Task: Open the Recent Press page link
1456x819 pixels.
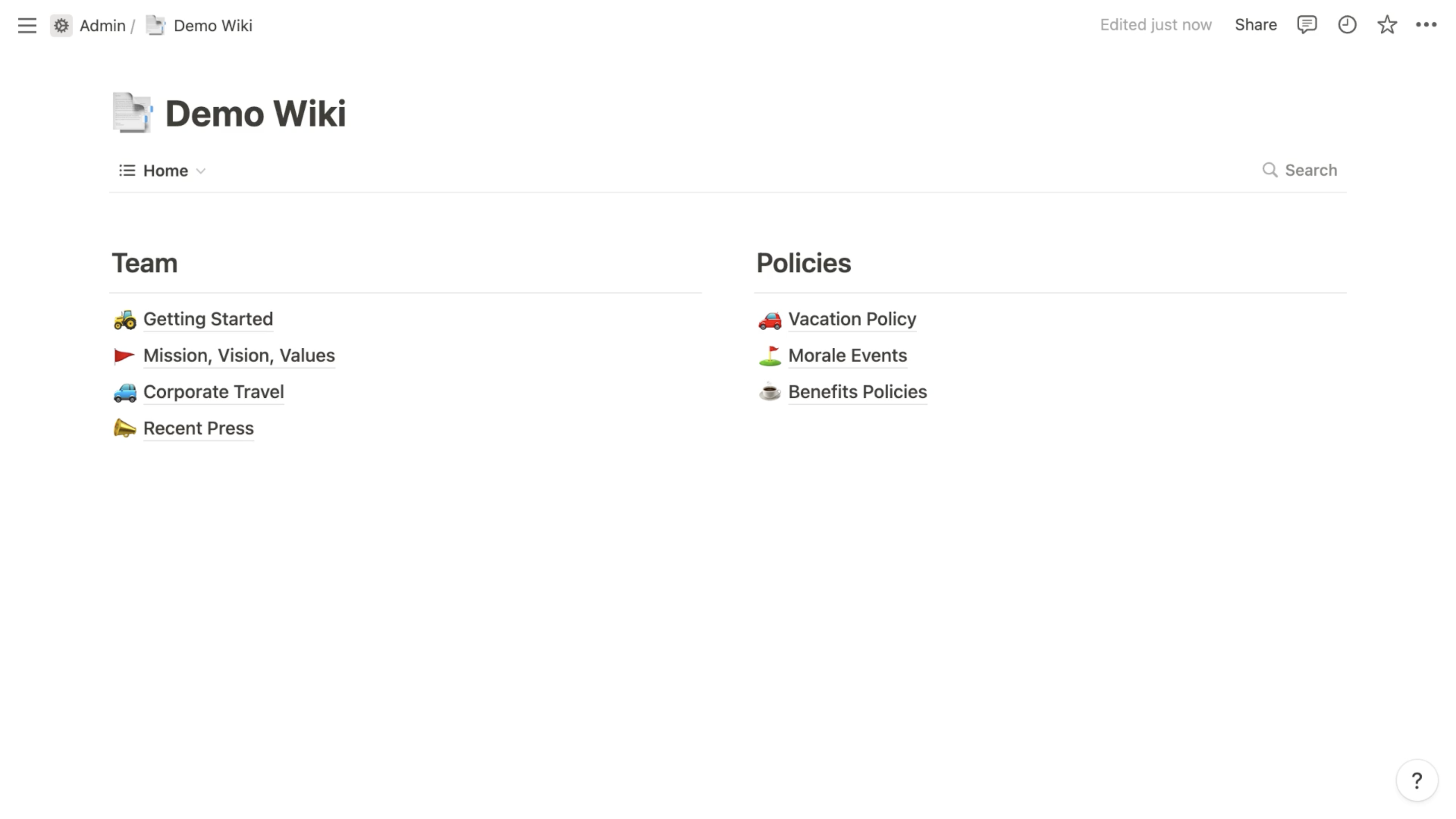Action: [x=198, y=428]
